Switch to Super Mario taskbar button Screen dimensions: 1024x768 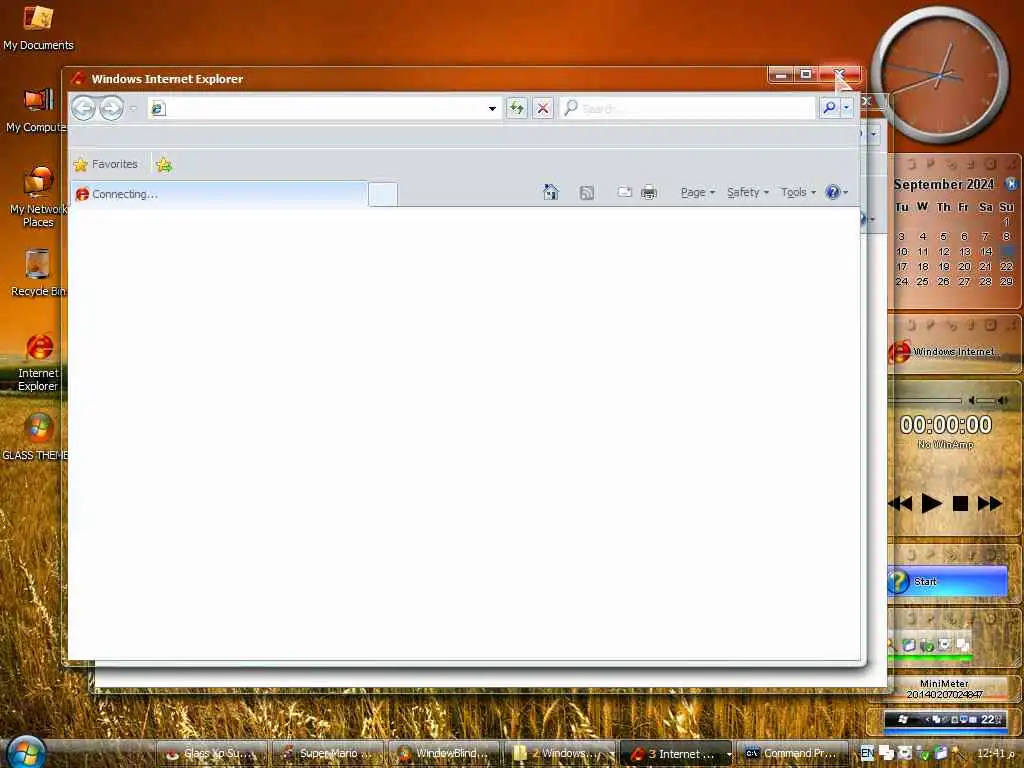(328, 754)
